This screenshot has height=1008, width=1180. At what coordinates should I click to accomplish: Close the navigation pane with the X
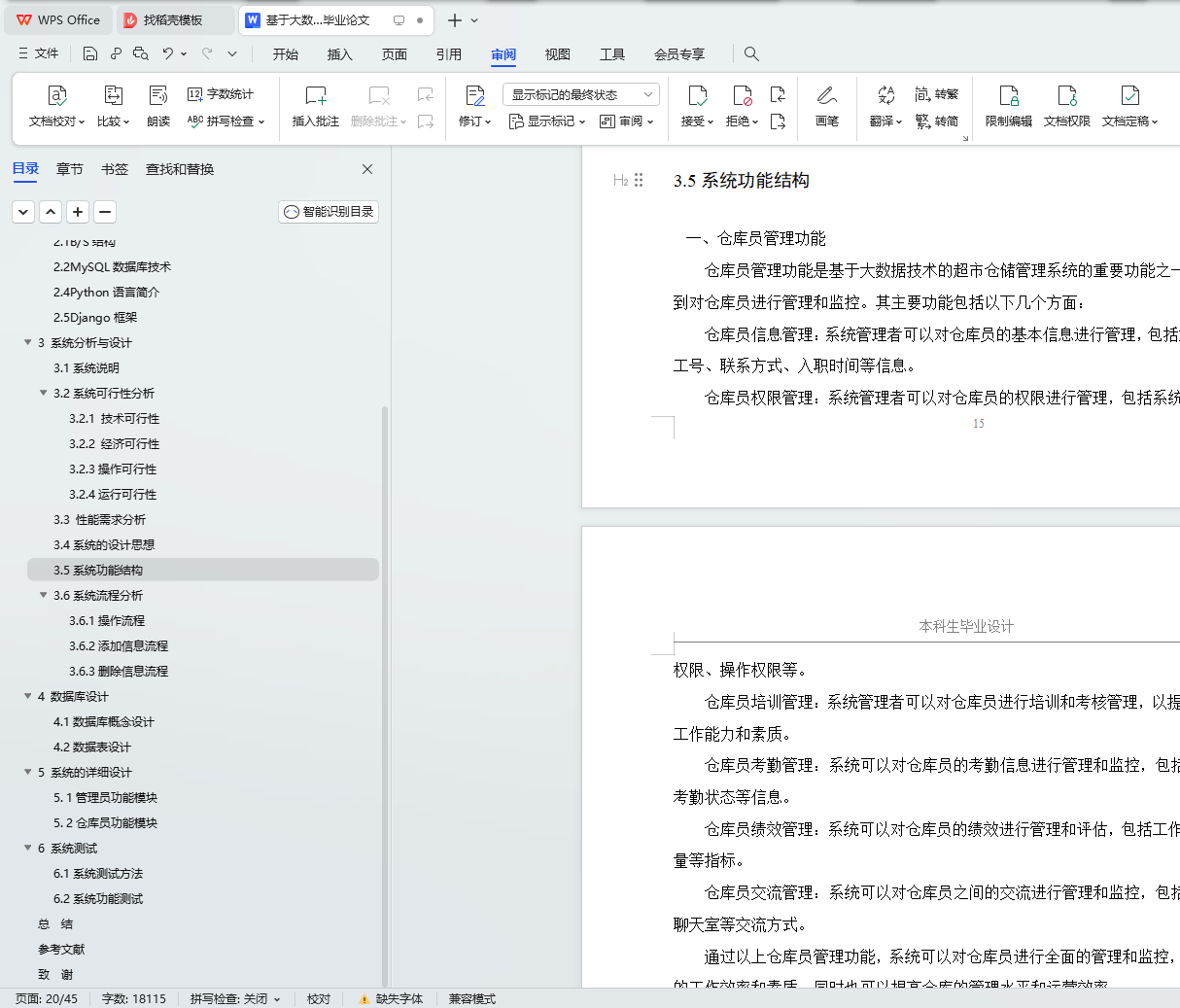367,169
